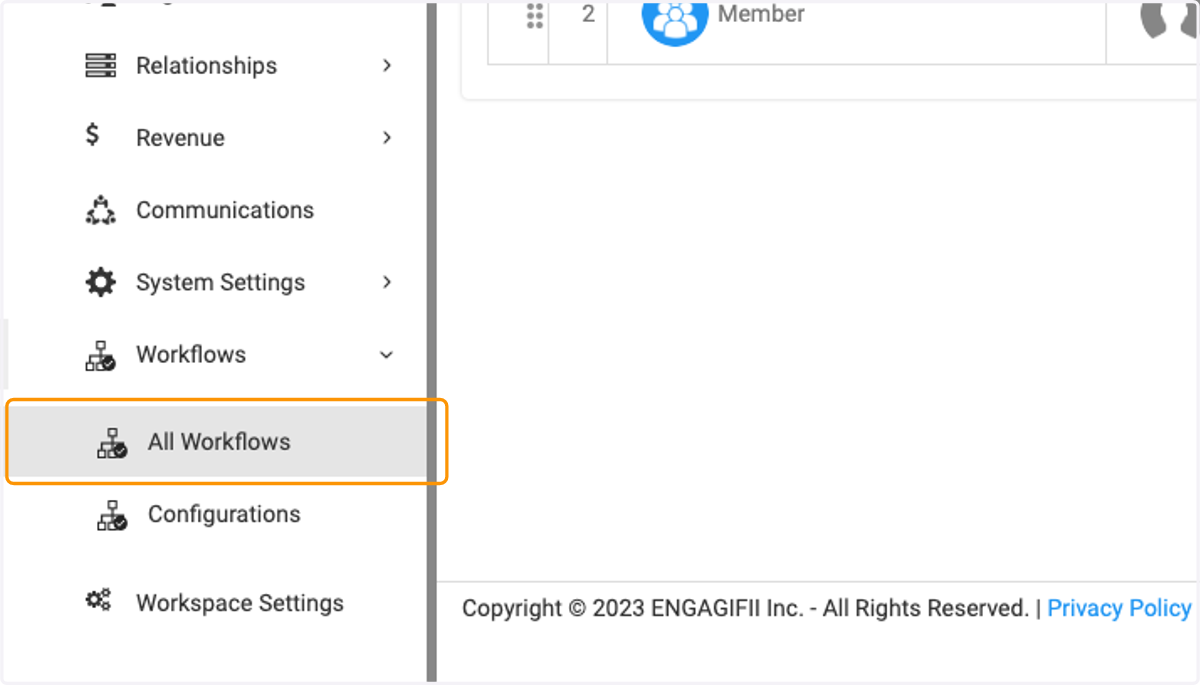This screenshot has width=1200, height=685.
Task: Click the Member text in row 2
Action: 761,14
